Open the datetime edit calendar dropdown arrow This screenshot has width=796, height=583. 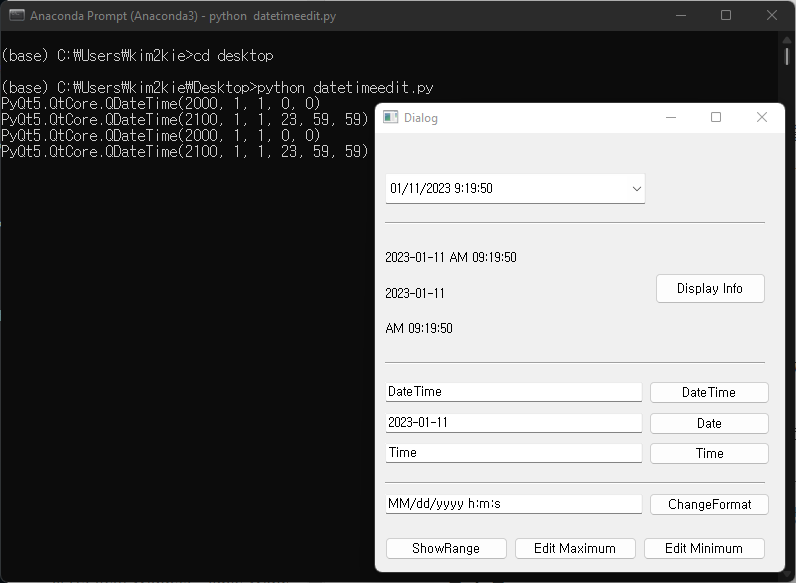pyautogui.click(x=636, y=189)
